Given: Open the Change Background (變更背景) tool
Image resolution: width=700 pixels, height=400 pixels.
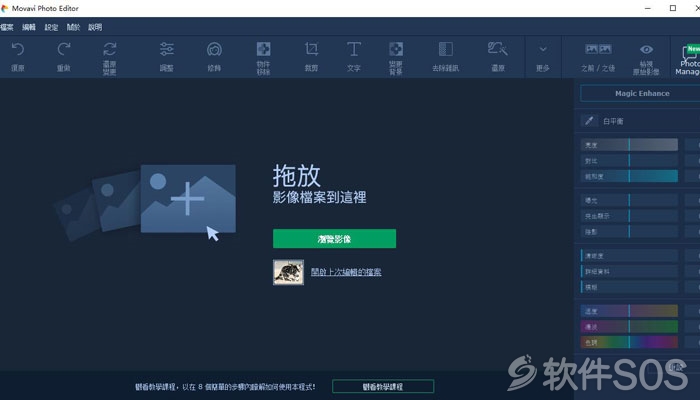Looking at the screenshot, I should tap(396, 49).
